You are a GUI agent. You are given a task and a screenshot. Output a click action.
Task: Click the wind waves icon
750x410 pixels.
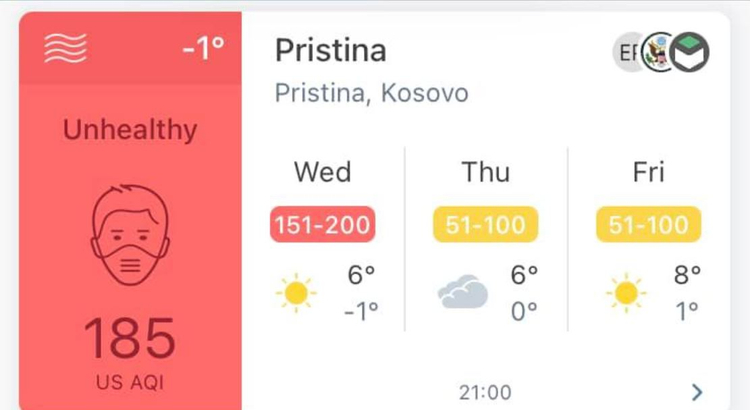[x=66, y=48]
